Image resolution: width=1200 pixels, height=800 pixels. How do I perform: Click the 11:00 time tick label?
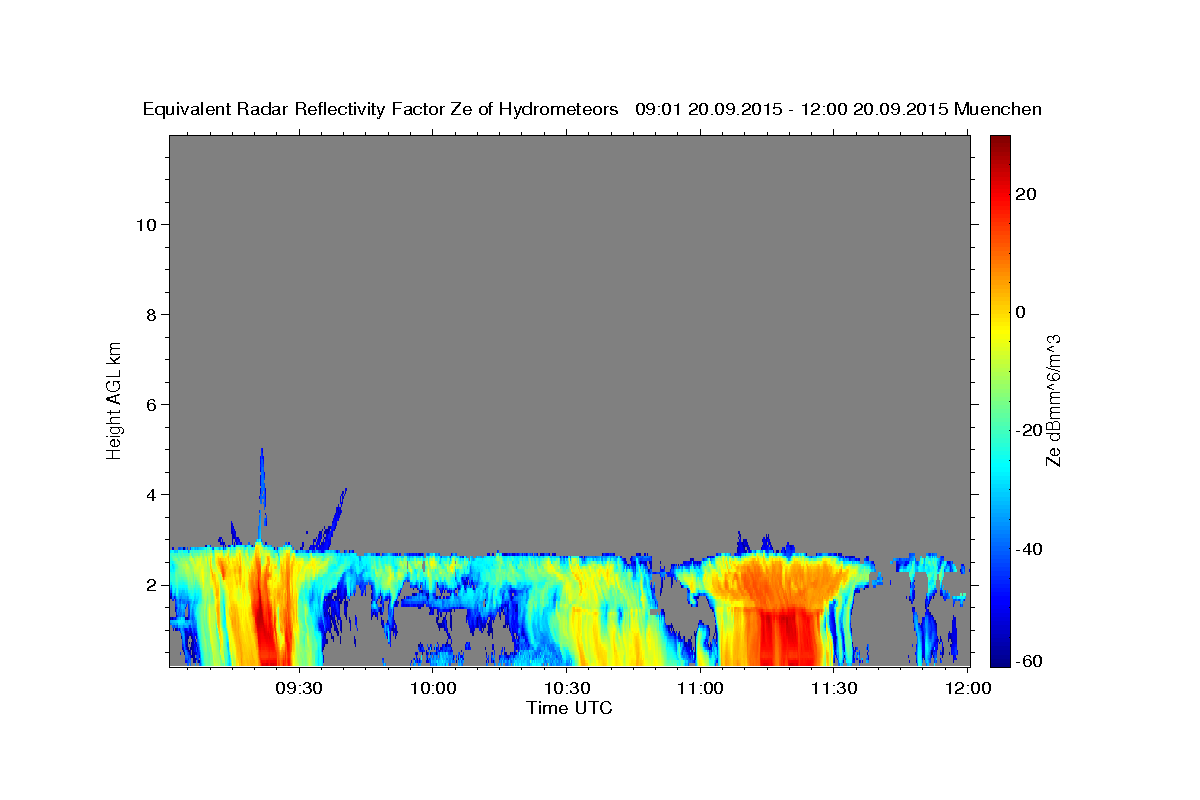pos(700,688)
